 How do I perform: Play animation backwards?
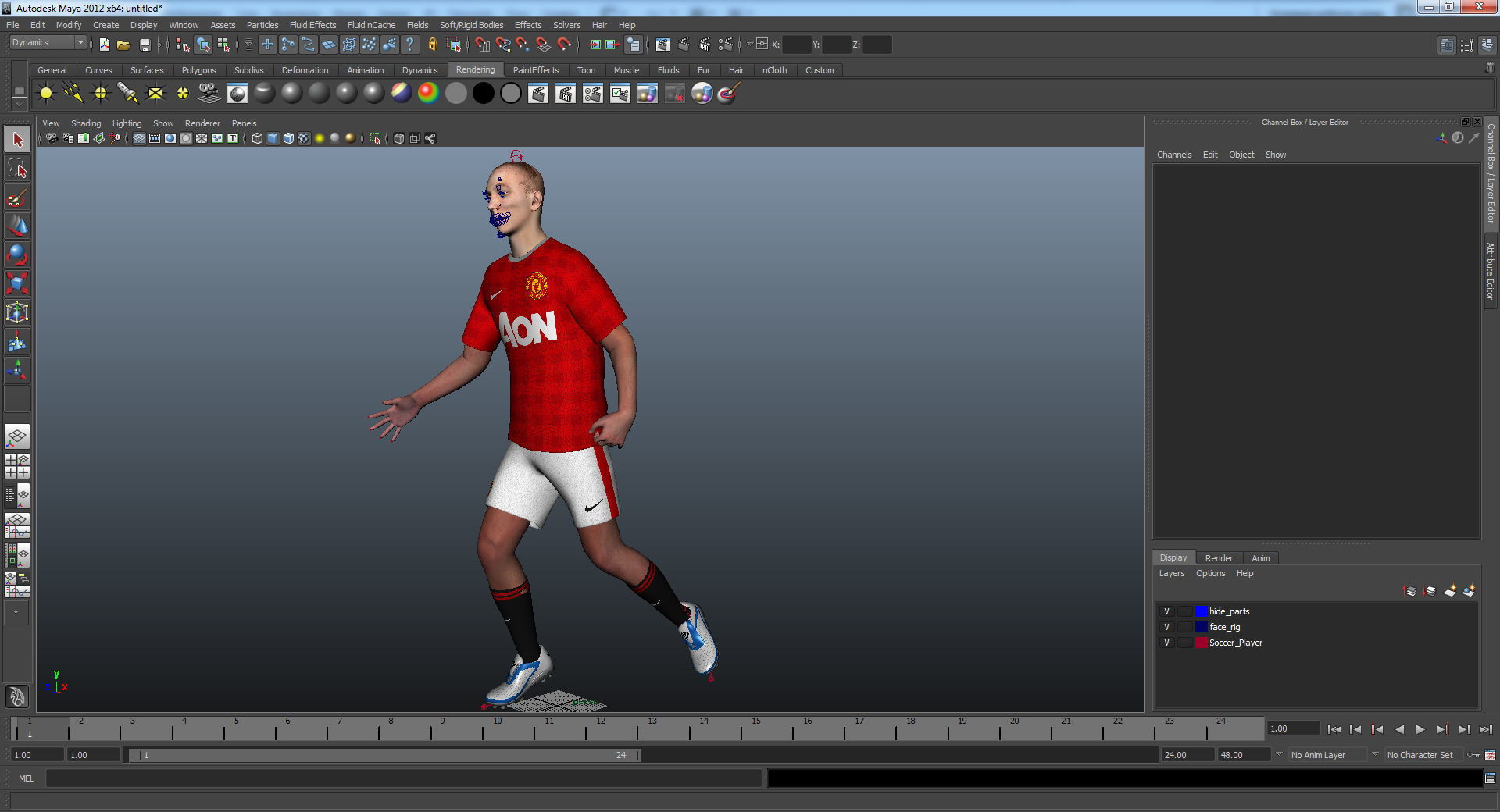pyautogui.click(x=1399, y=729)
